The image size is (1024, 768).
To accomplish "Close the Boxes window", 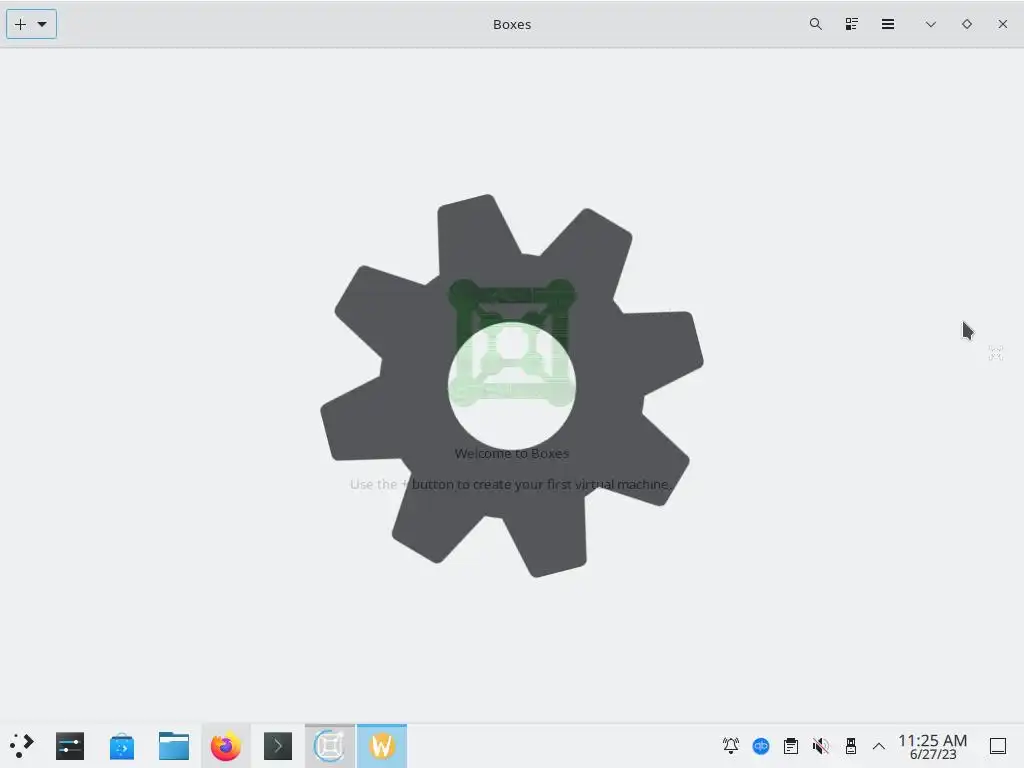I will (x=1002, y=24).
